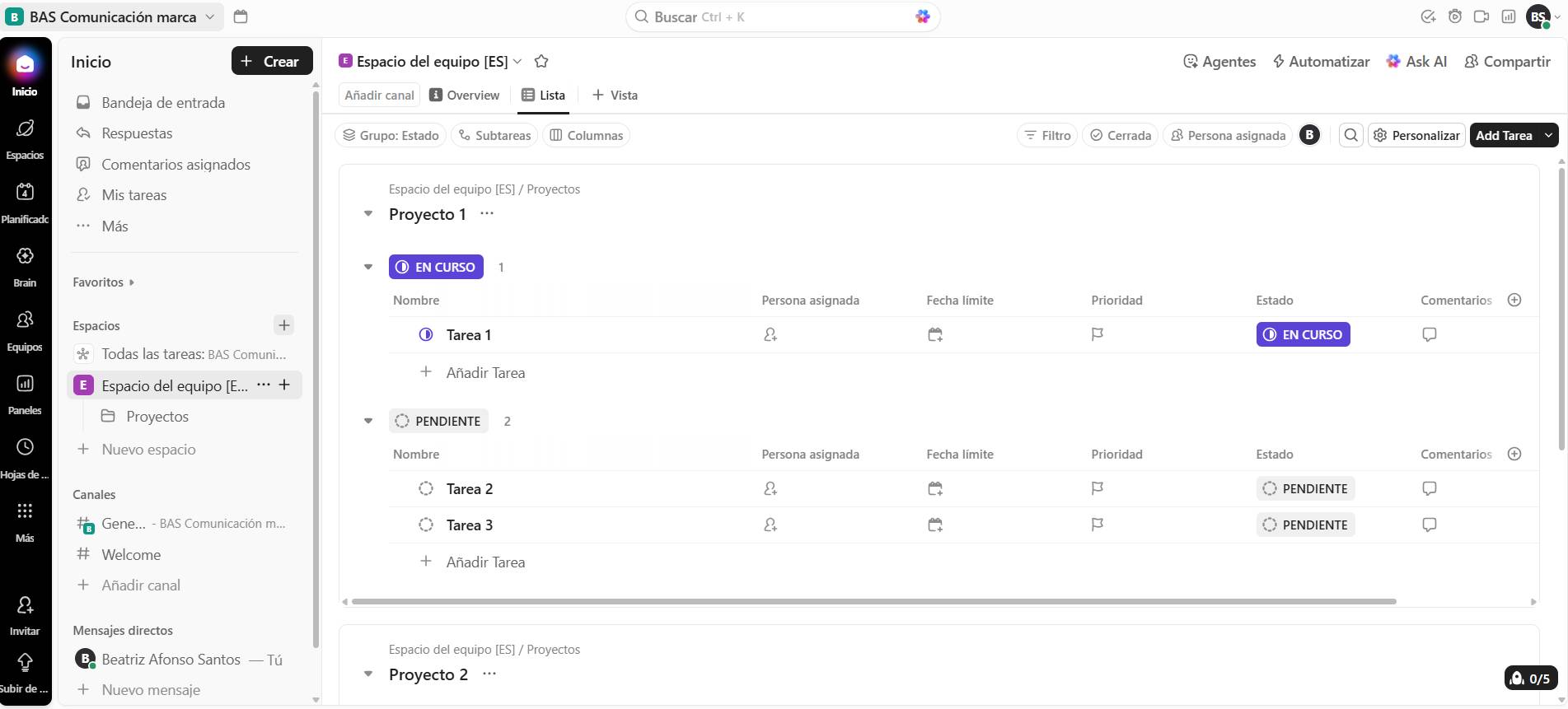Set priority flag for Tarea 3
The image size is (1568, 709).
1098,525
